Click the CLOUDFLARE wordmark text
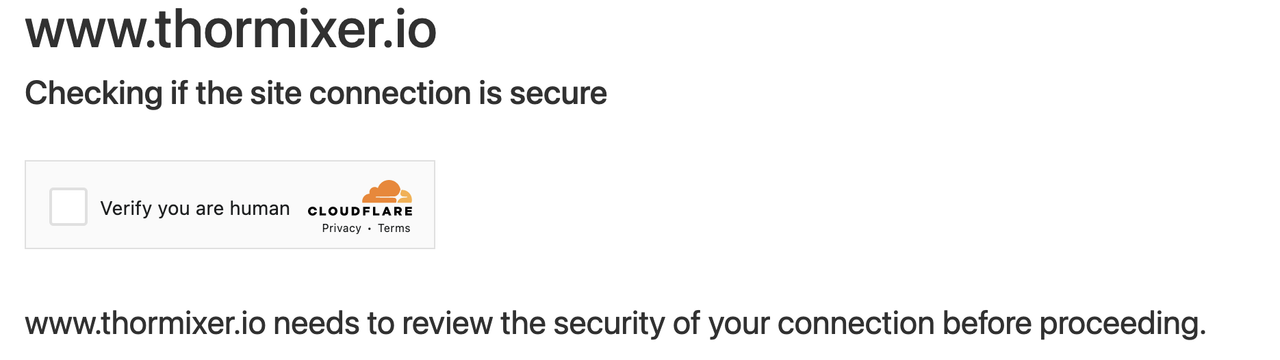 (360, 211)
